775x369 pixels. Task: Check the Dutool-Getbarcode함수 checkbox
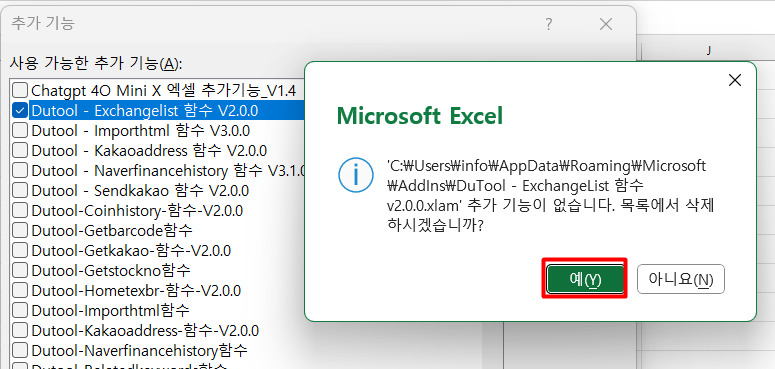(20, 230)
